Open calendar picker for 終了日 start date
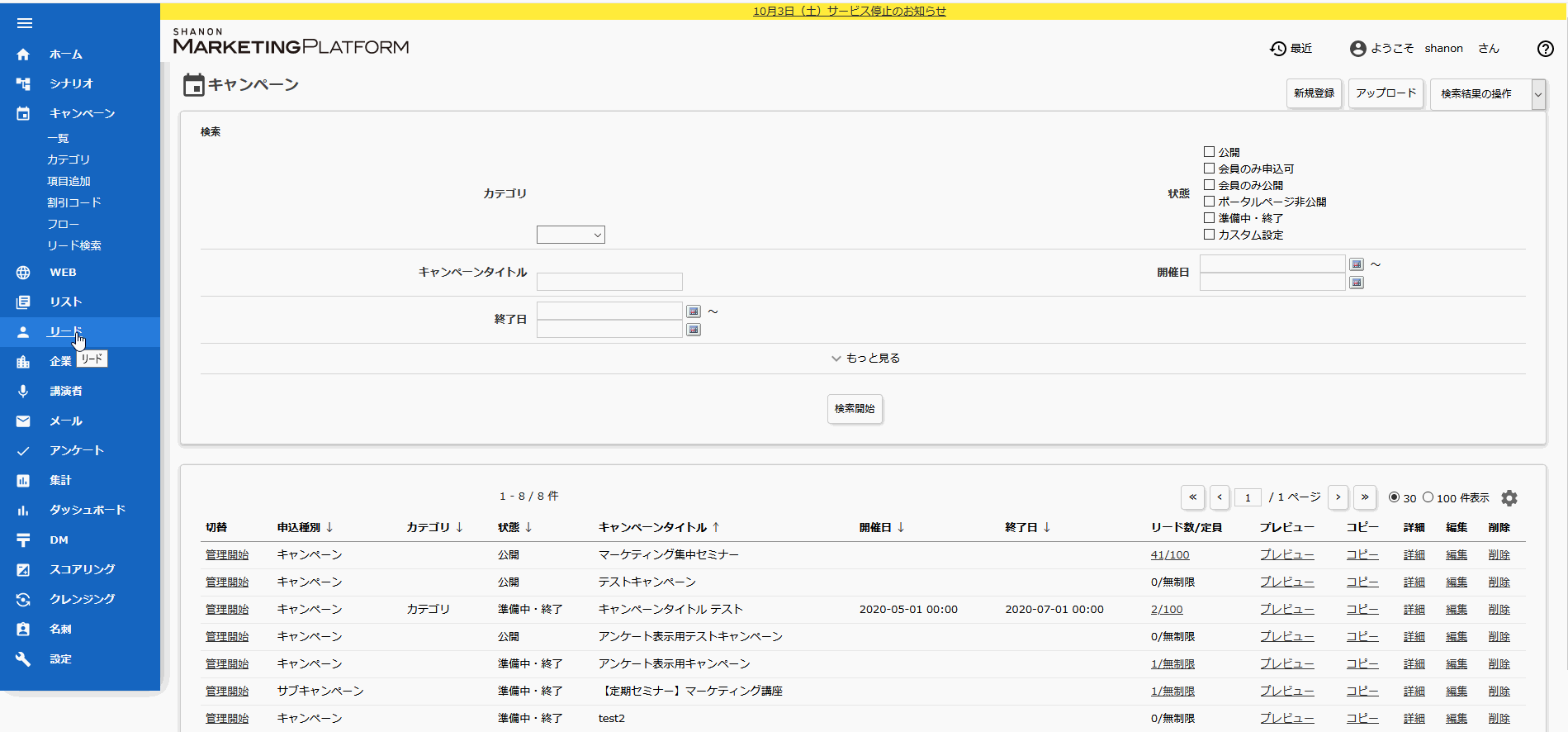 694,311
